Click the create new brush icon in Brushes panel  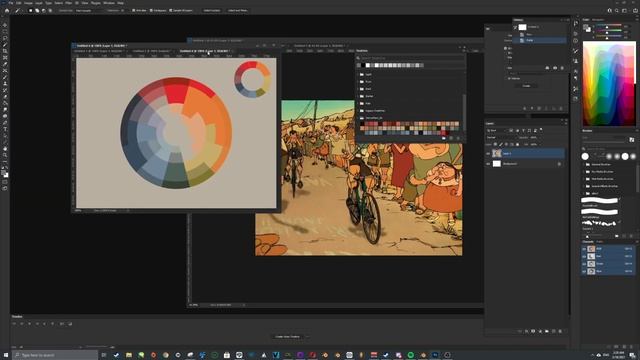(624, 236)
